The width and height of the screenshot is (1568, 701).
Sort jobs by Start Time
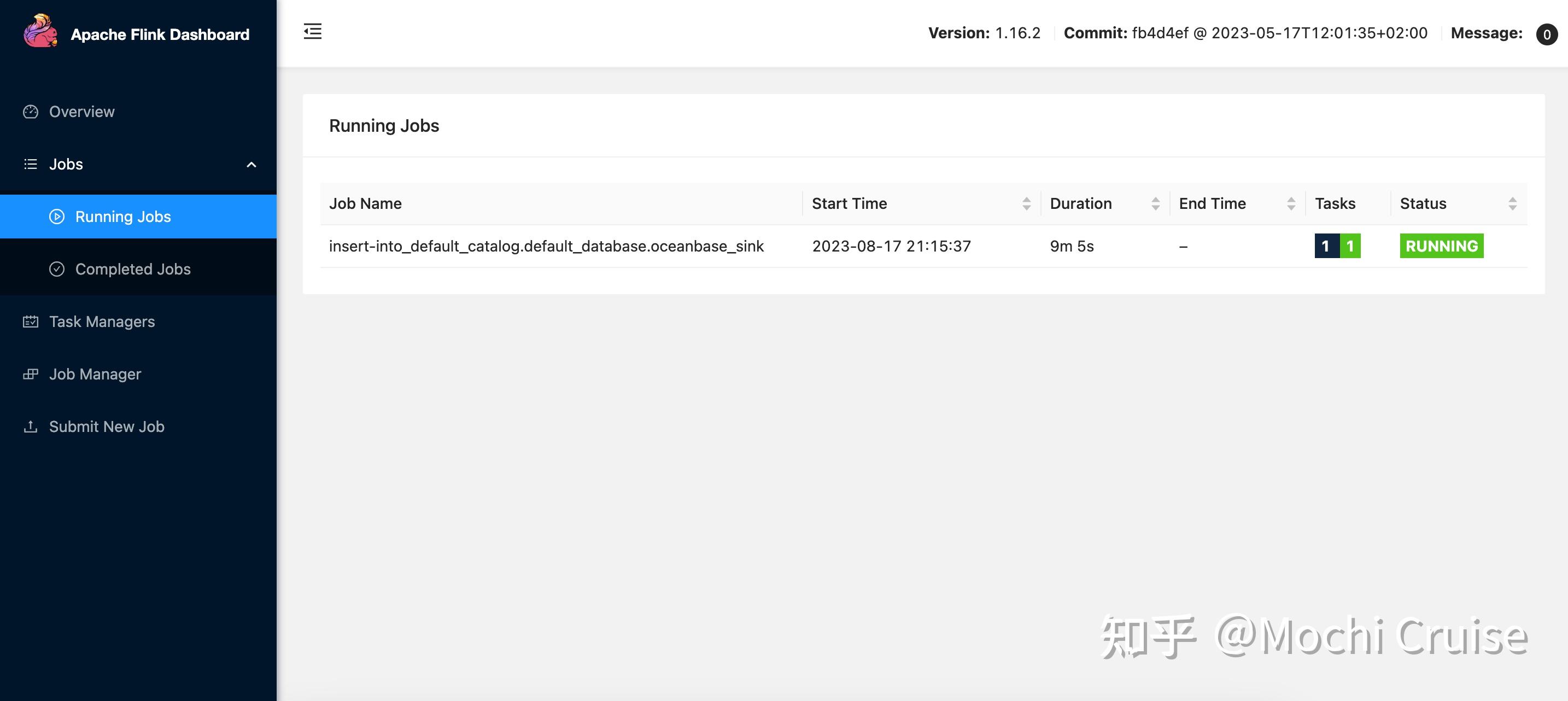coord(1027,203)
